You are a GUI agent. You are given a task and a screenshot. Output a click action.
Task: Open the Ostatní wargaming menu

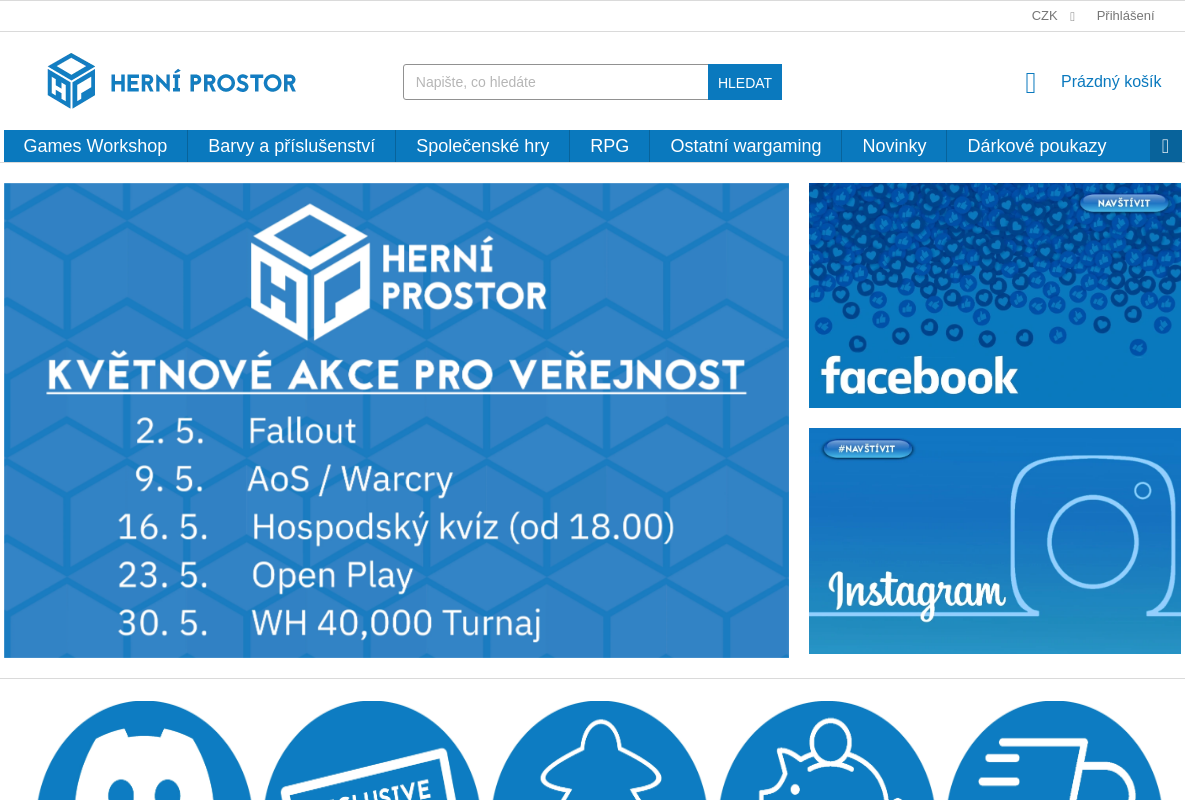tap(746, 146)
